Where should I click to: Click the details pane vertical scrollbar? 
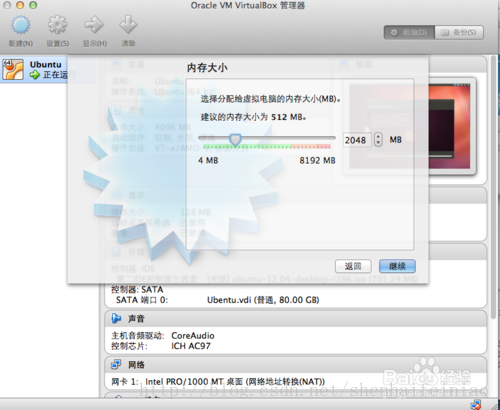(494, 187)
